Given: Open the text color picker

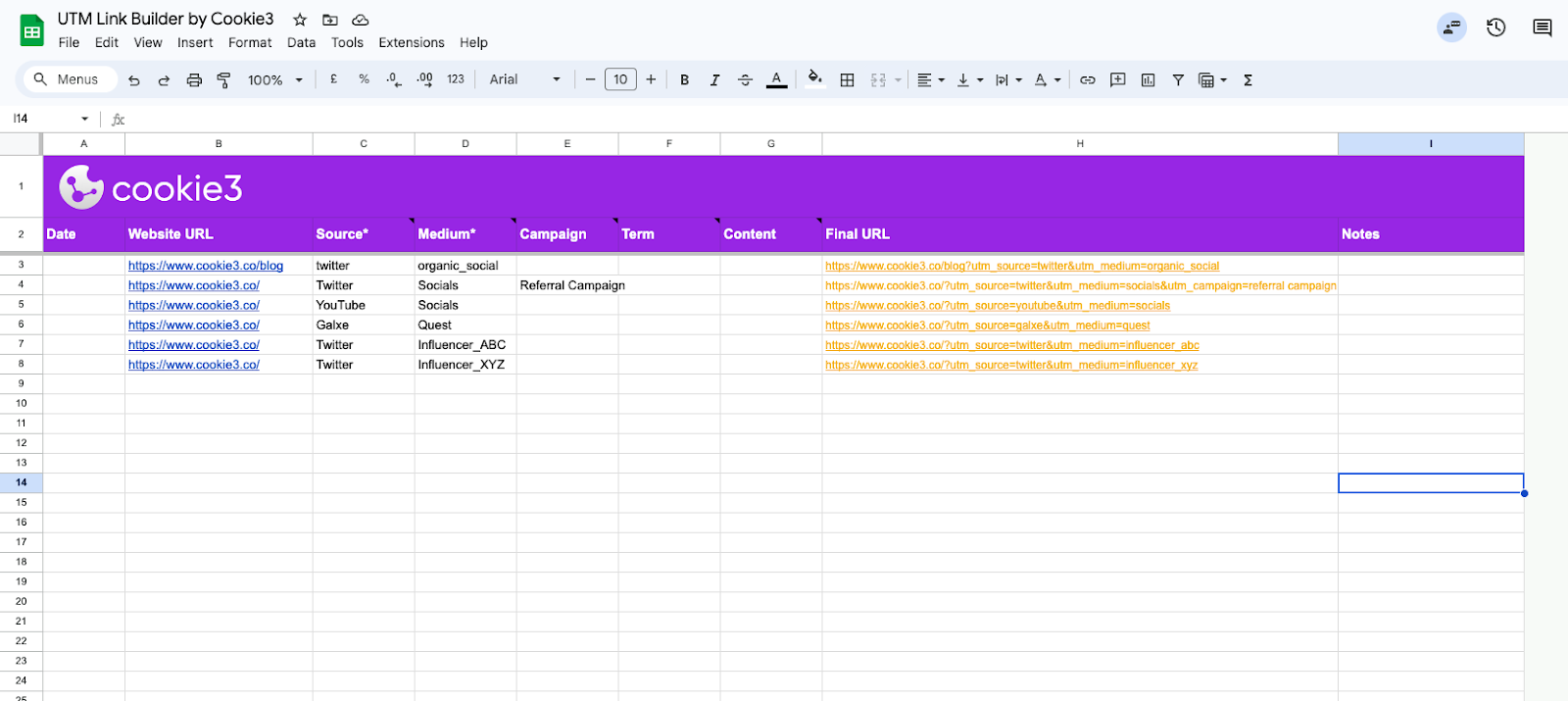Looking at the screenshot, I should click(776, 79).
